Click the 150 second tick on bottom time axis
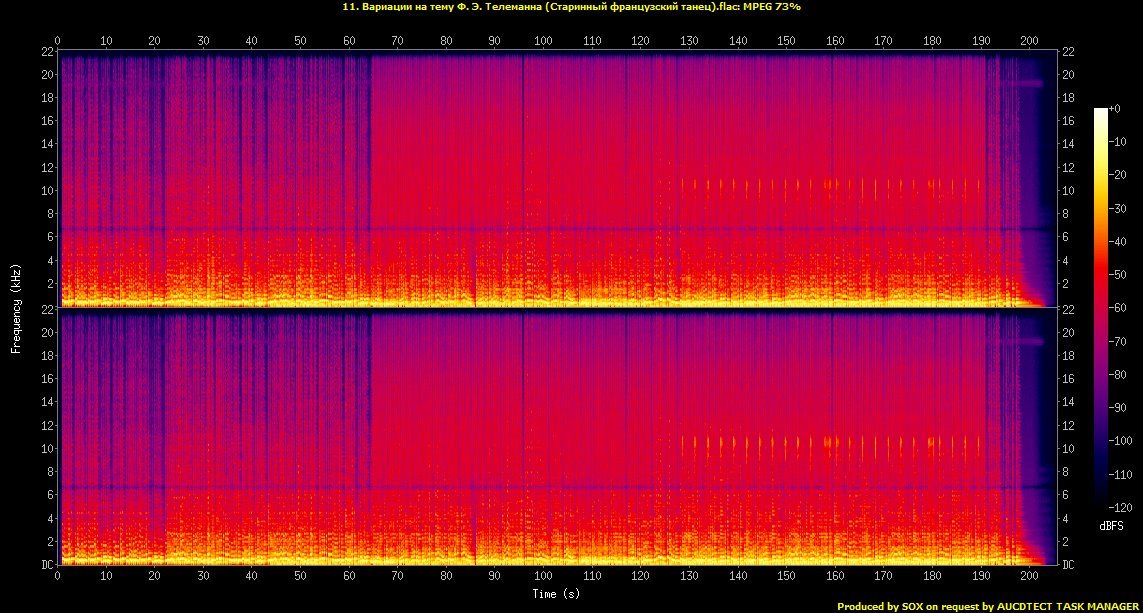Image resolution: width=1143 pixels, height=613 pixels. point(786,577)
